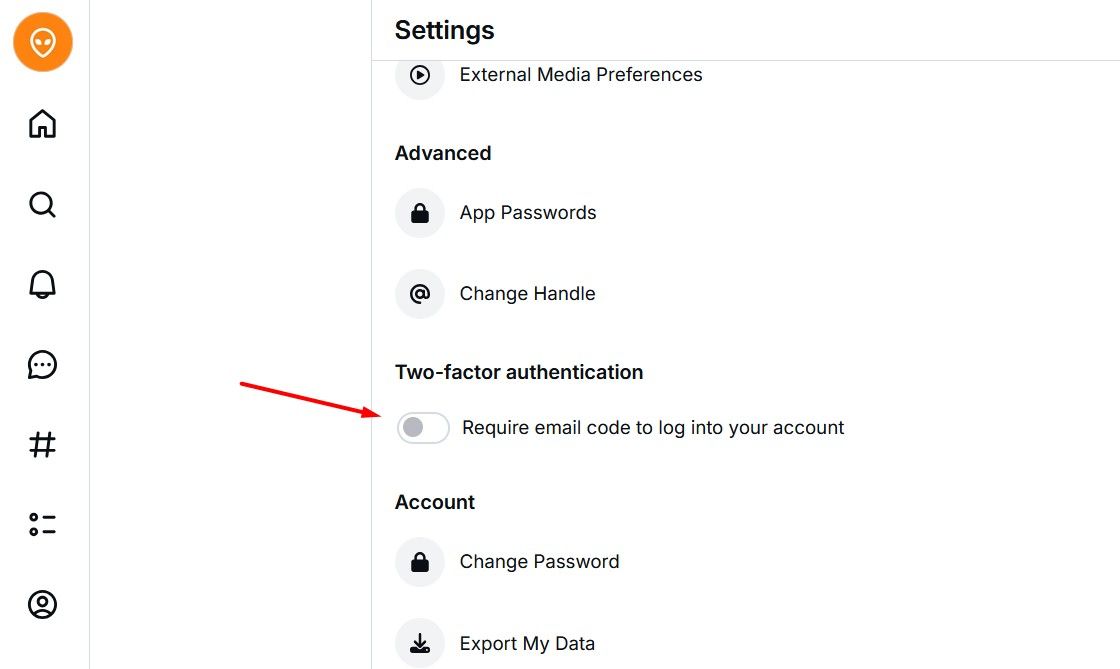Open App Passwords settings
Viewport: 1120px width, 669px height.
pyautogui.click(x=528, y=213)
